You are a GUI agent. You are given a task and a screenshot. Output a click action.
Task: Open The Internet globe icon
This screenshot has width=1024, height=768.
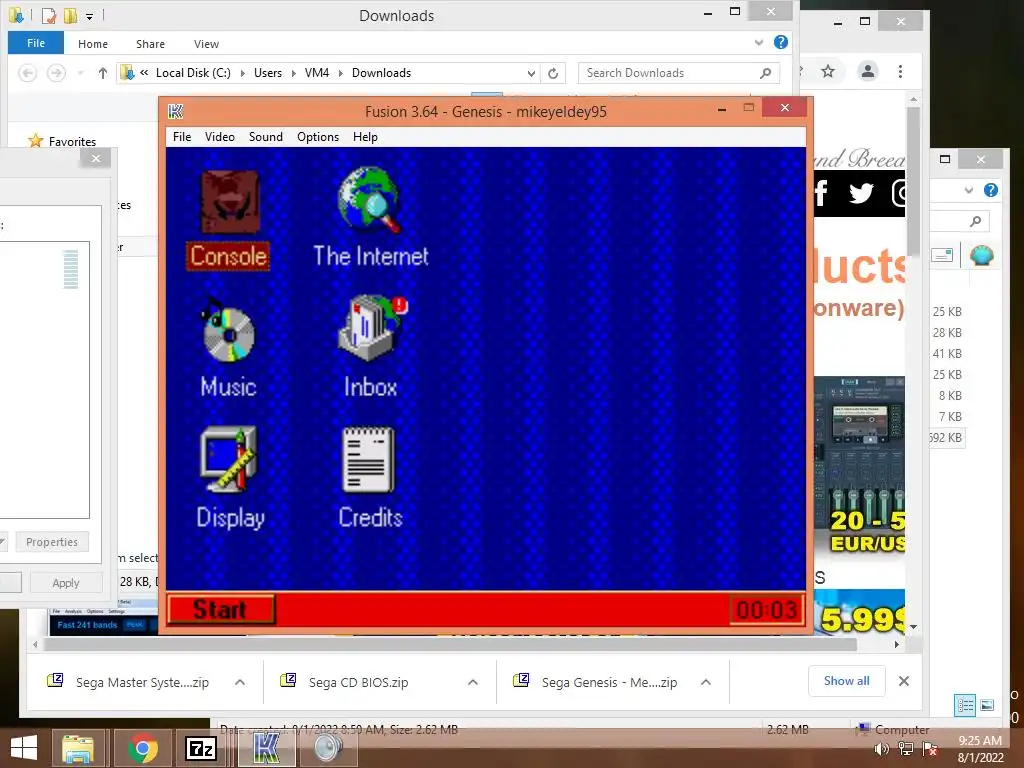click(370, 217)
